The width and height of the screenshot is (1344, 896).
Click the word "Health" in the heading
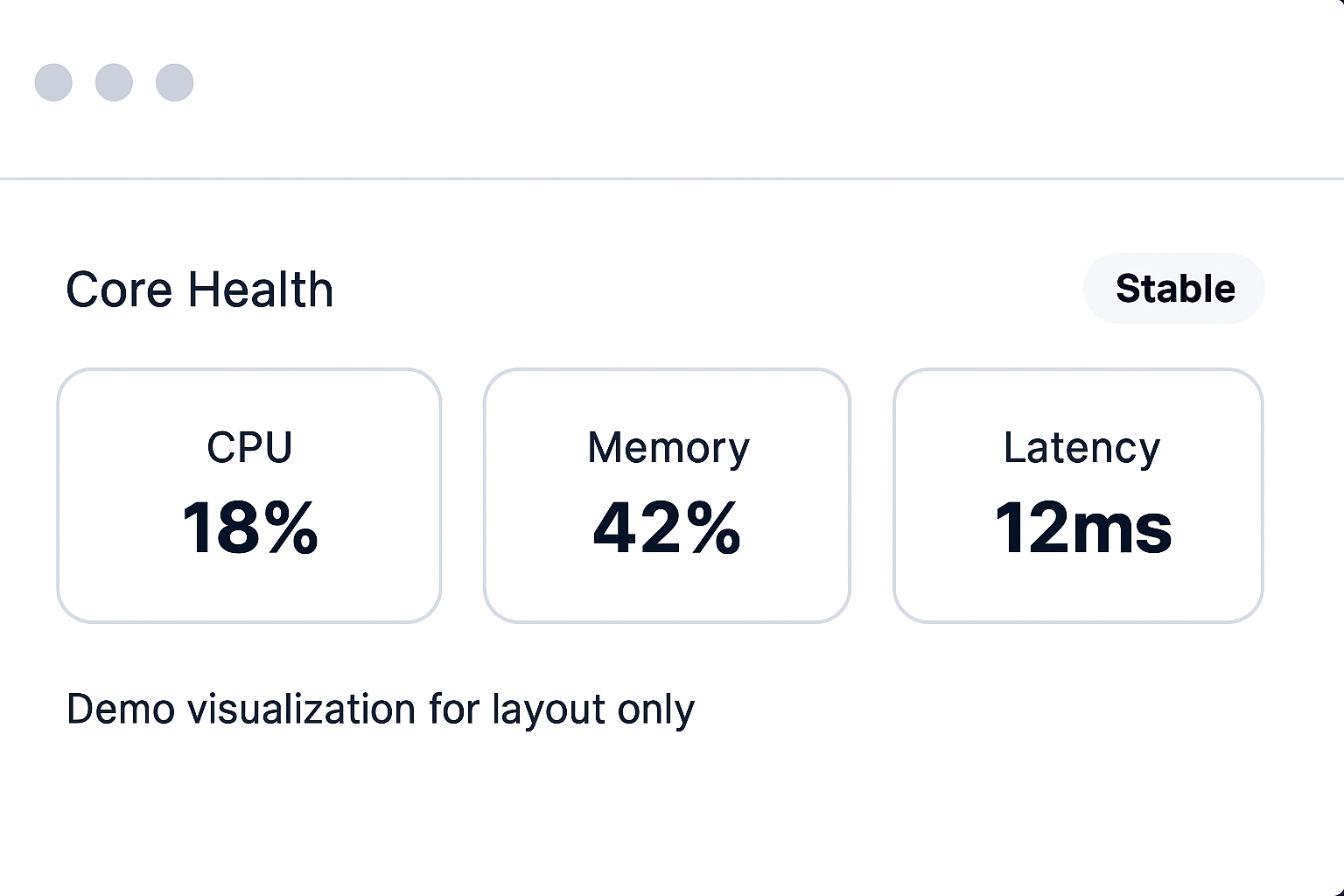click(x=261, y=290)
